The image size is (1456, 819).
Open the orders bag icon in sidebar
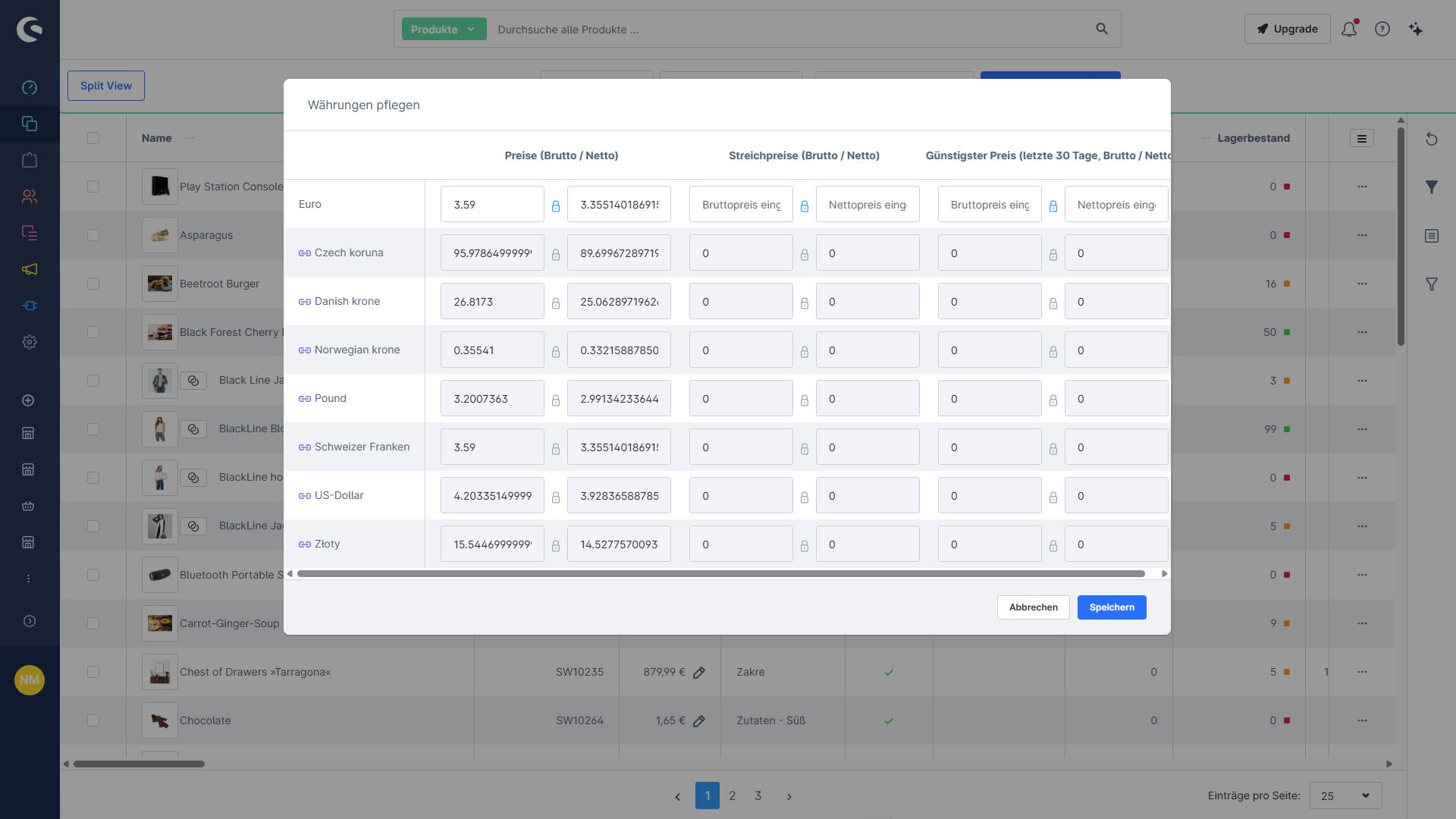(x=30, y=160)
